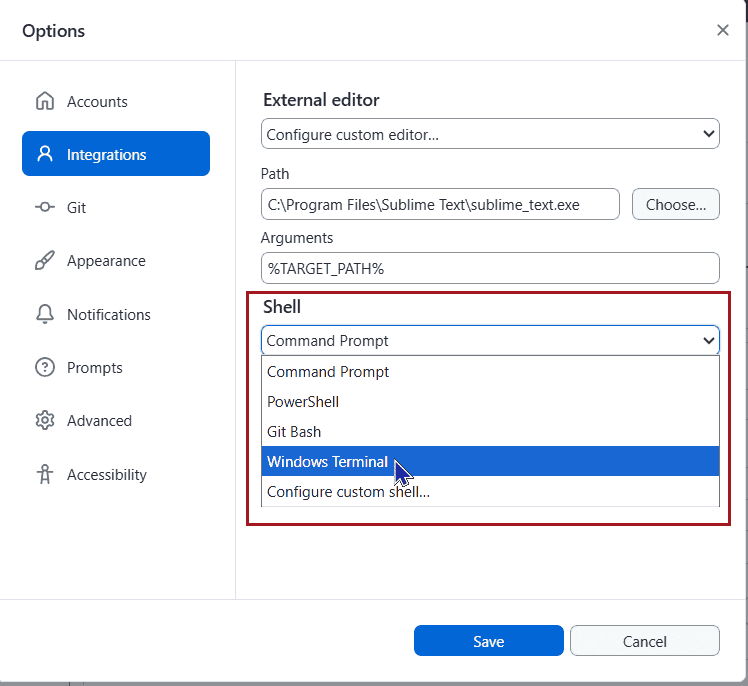
Task: Focus the Arguments field with %TARGET_PATH%
Action: click(490, 268)
